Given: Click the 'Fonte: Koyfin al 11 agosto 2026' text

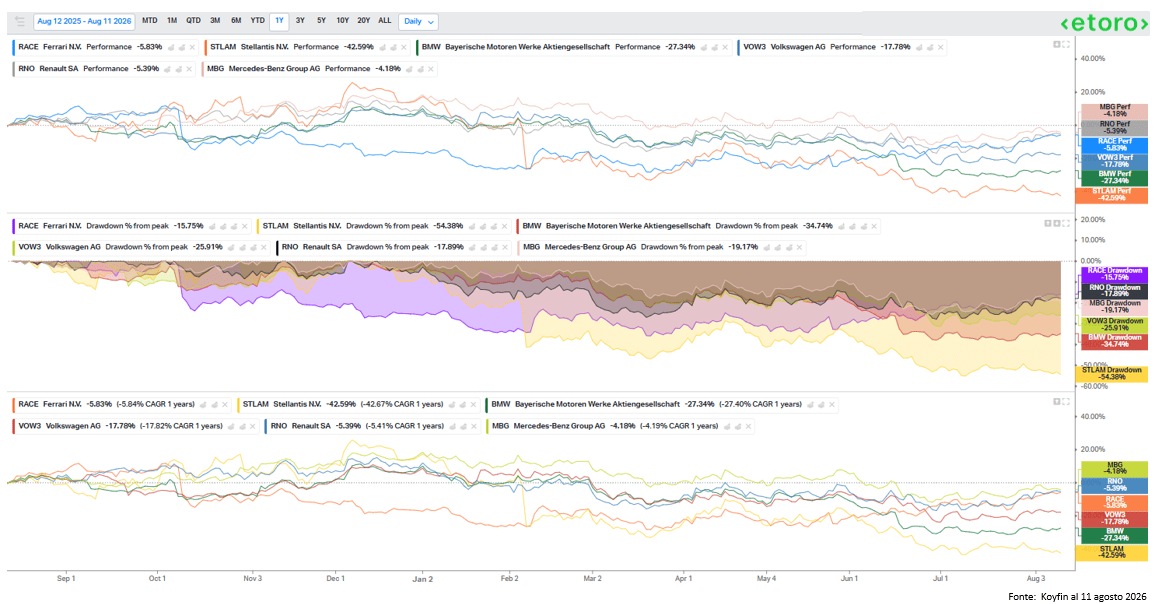Looking at the screenshot, I should point(1076,597).
